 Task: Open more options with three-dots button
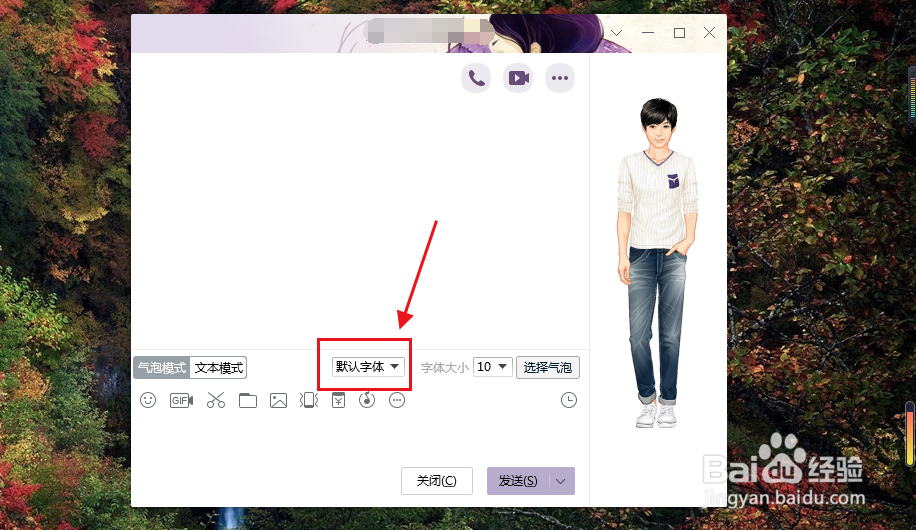click(x=560, y=78)
